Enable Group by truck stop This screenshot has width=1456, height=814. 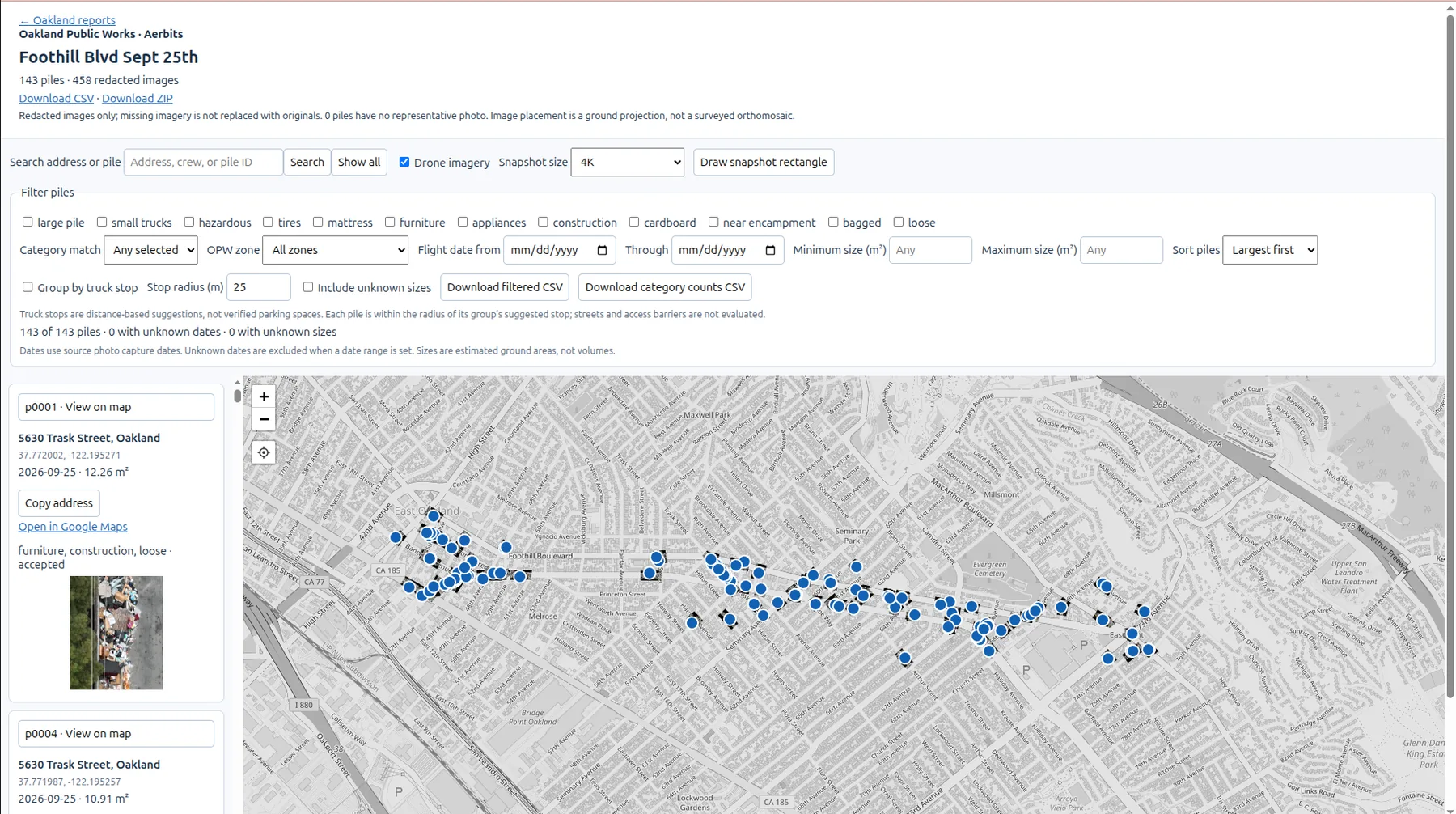[x=28, y=287]
